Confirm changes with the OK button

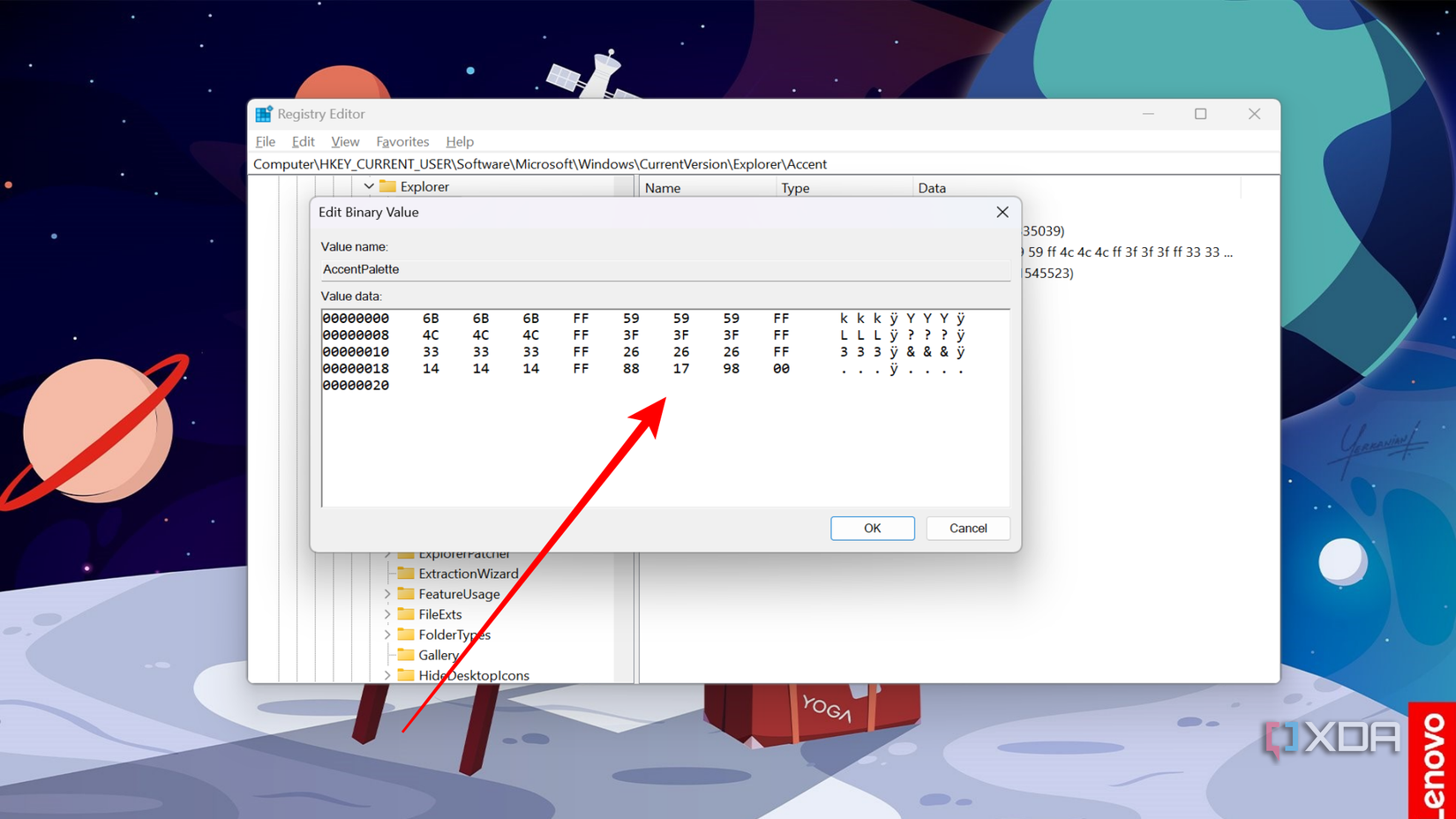pyautogui.click(x=872, y=528)
